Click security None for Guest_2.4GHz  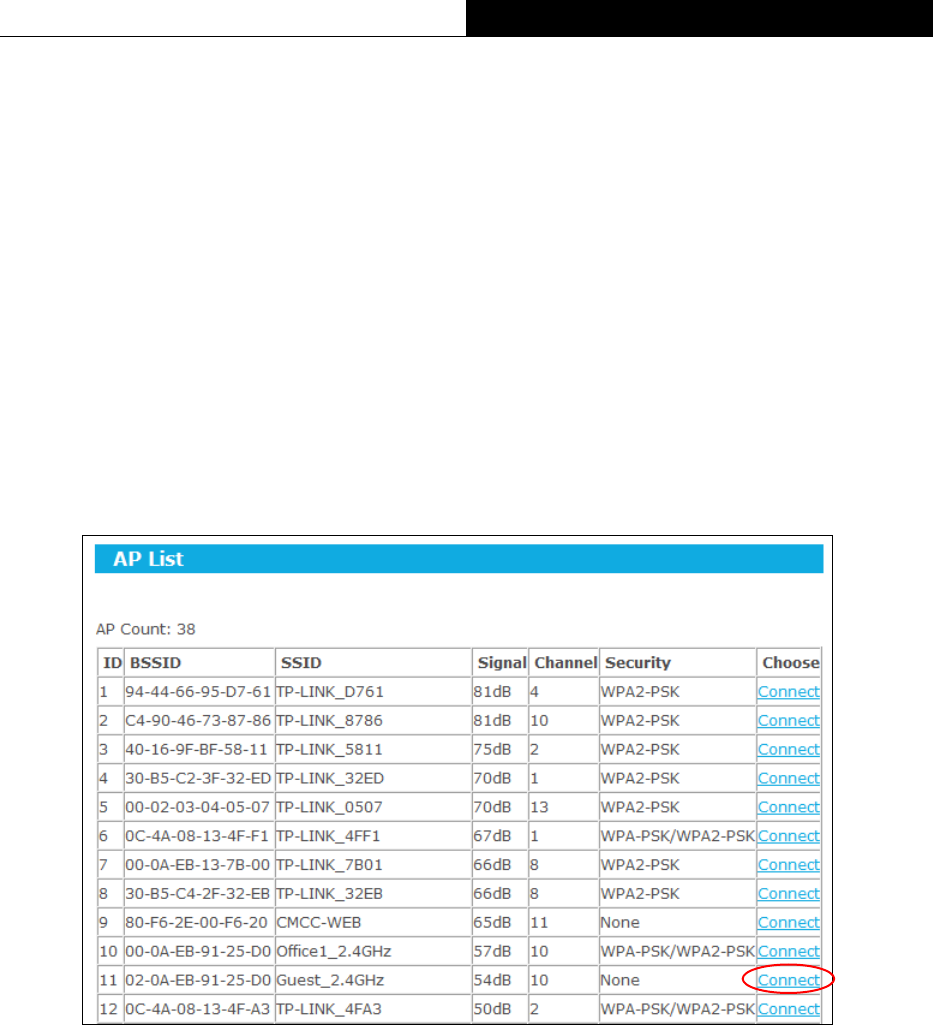(620, 979)
